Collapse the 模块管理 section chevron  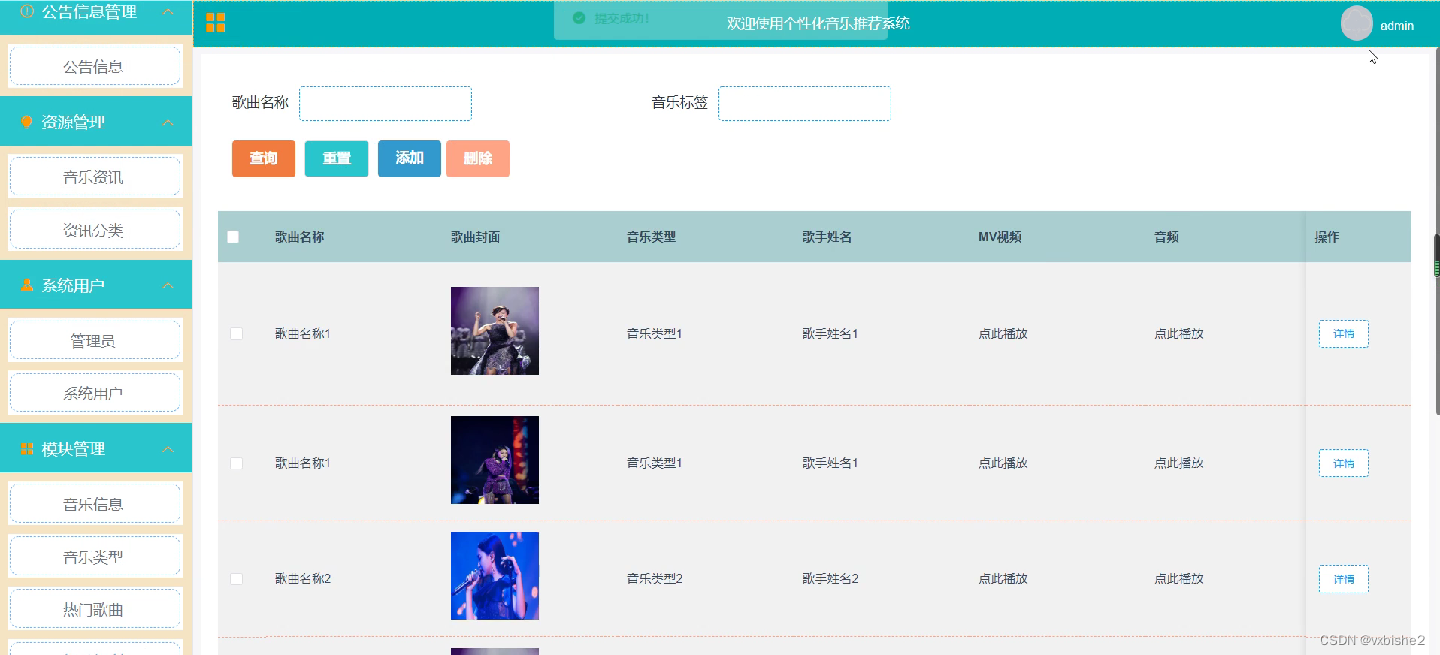[168, 449]
